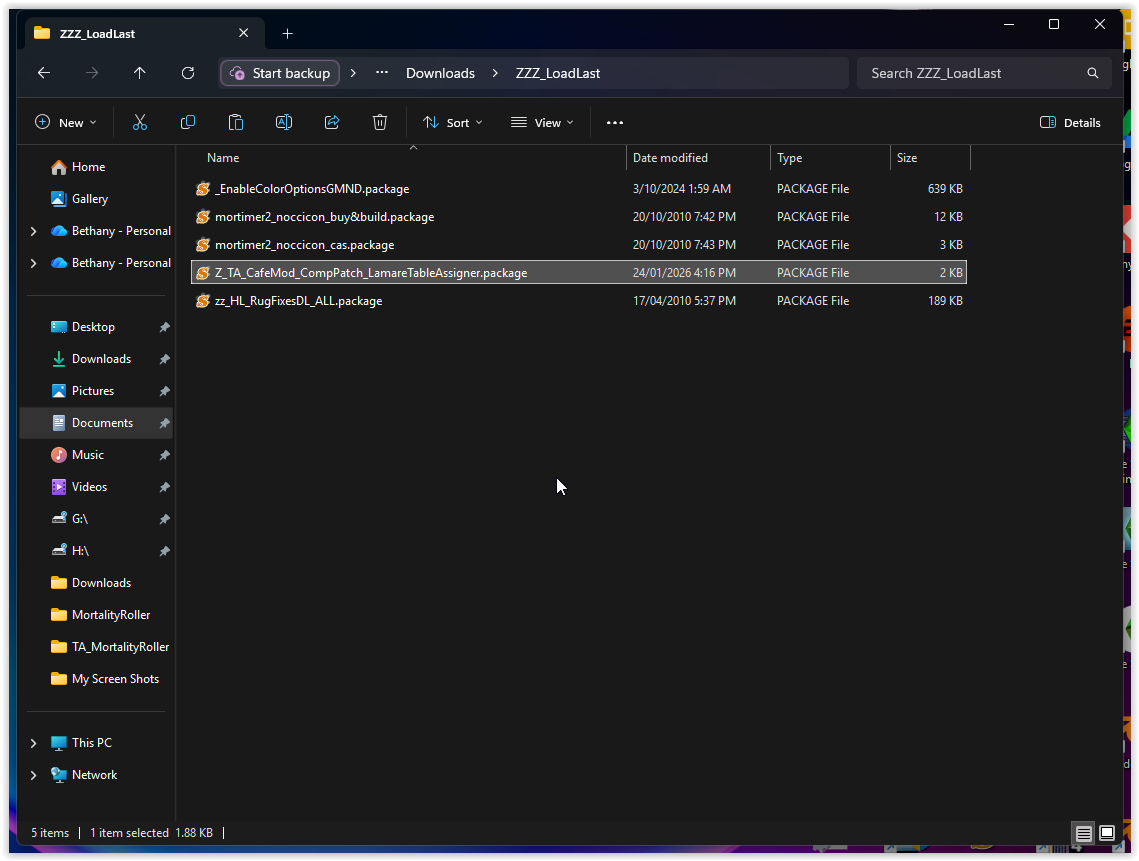Cut the selected package file
Image resolution: width=1139 pixels, height=861 pixels.
tap(140, 122)
